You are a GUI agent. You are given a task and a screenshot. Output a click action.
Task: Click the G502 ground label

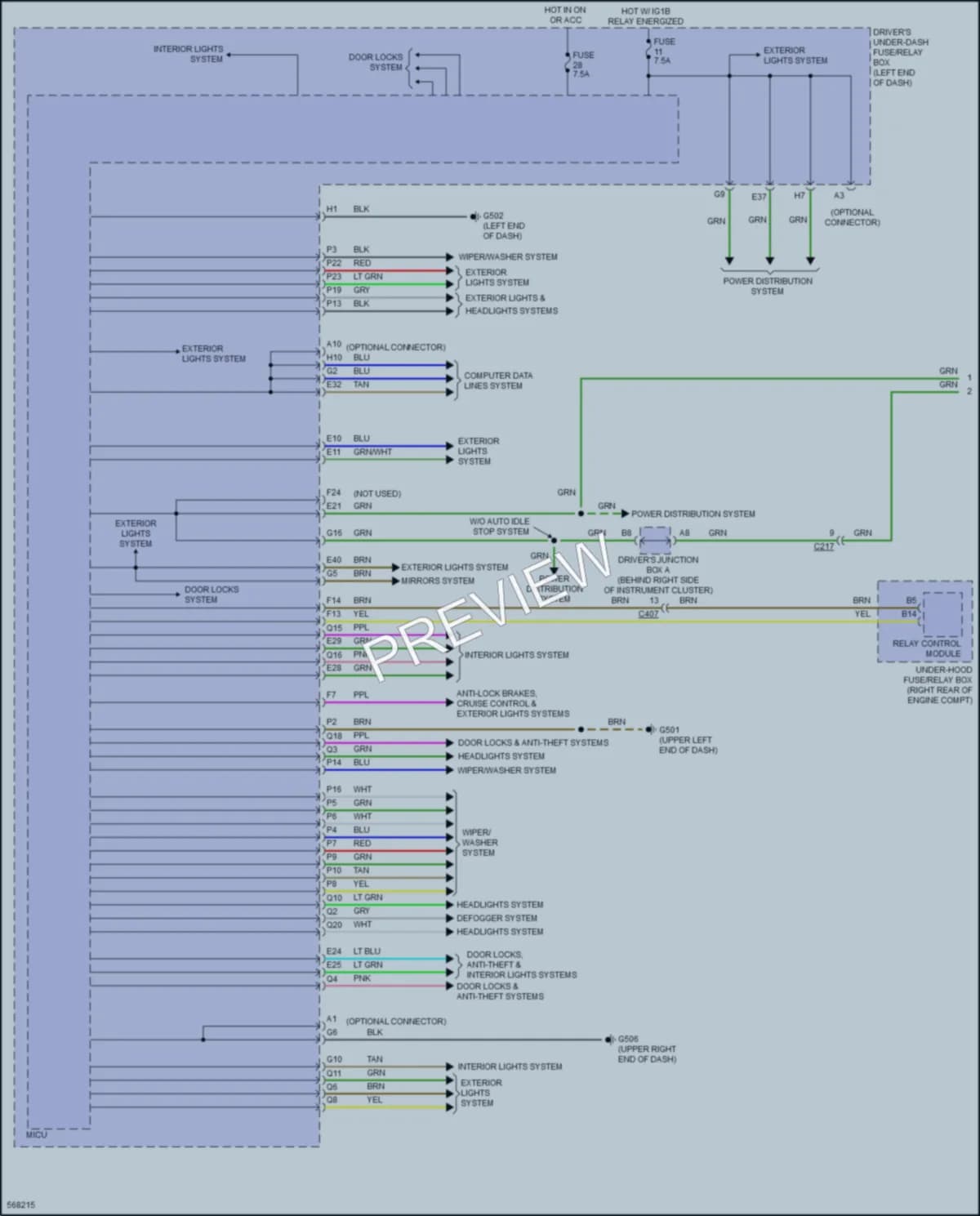503,226
